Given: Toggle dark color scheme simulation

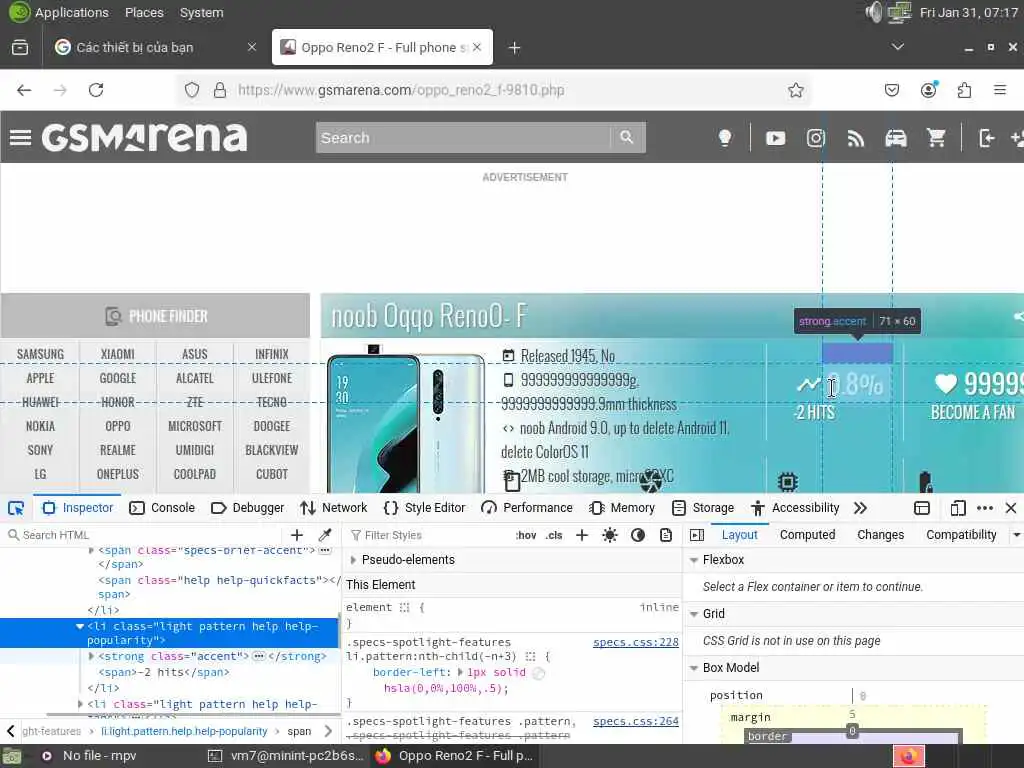Looking at the screenshot, I should pos(638,535).
